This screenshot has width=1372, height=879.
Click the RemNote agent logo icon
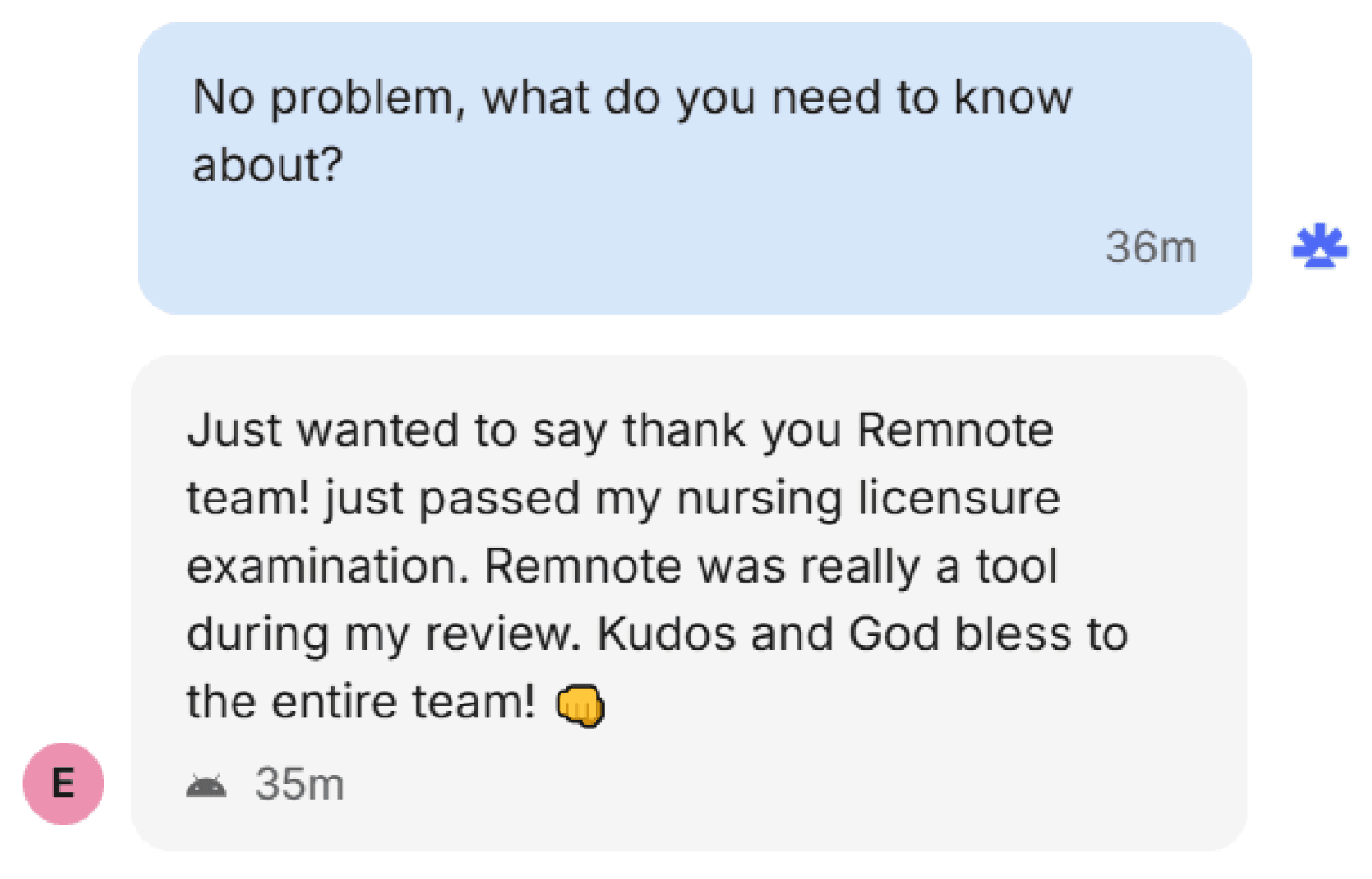pyautogui.click(x=1319, y=247)
